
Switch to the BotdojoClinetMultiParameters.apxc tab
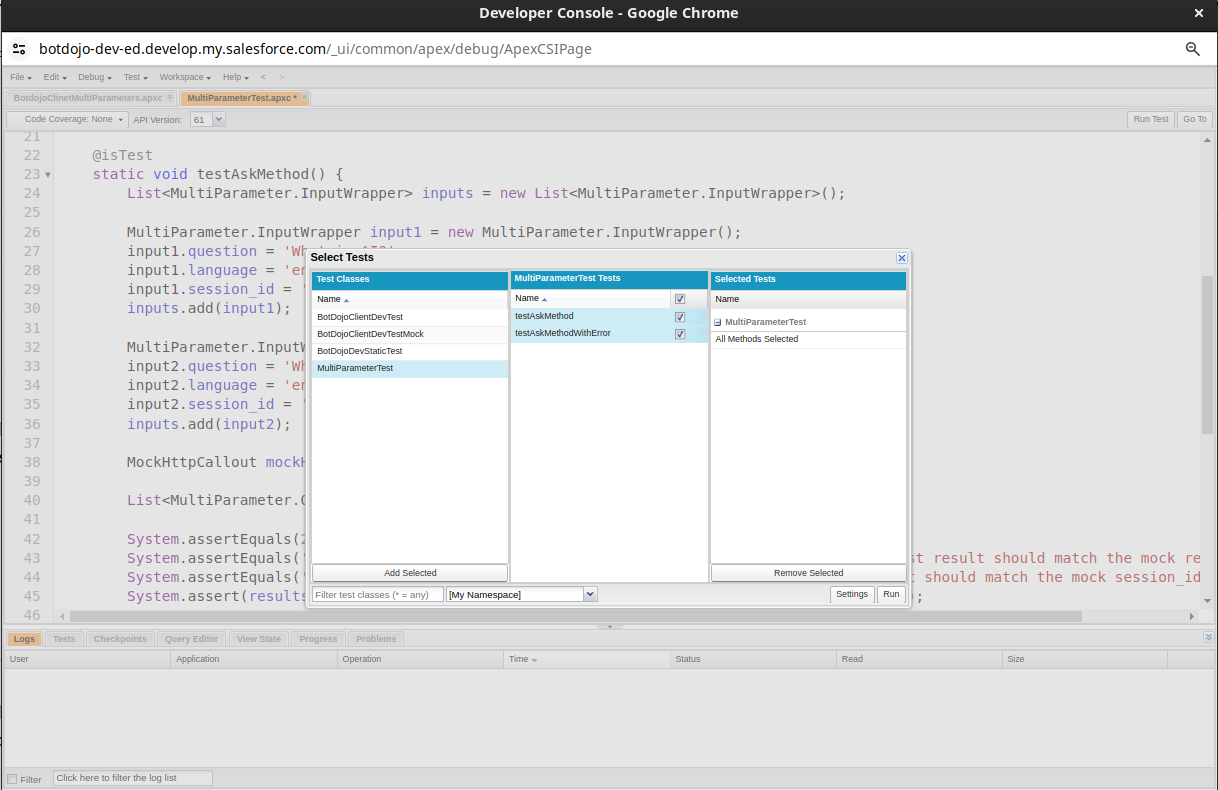click(88, 98)
